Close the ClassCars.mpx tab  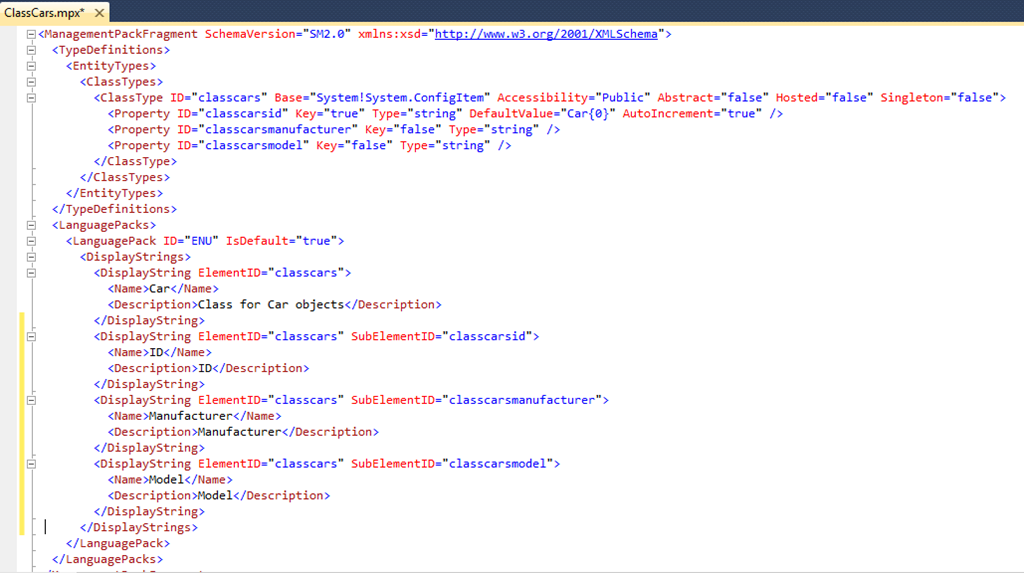click(x=99, y=12)
